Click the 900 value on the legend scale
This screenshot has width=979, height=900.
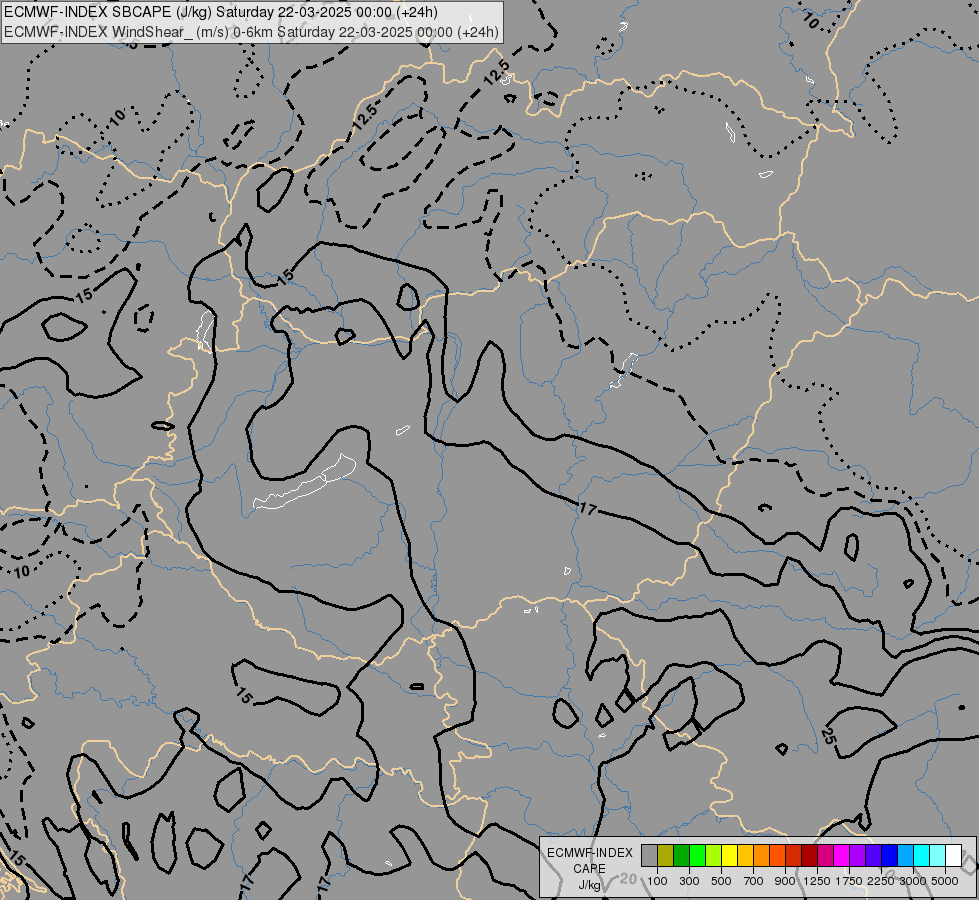point(785,881)
